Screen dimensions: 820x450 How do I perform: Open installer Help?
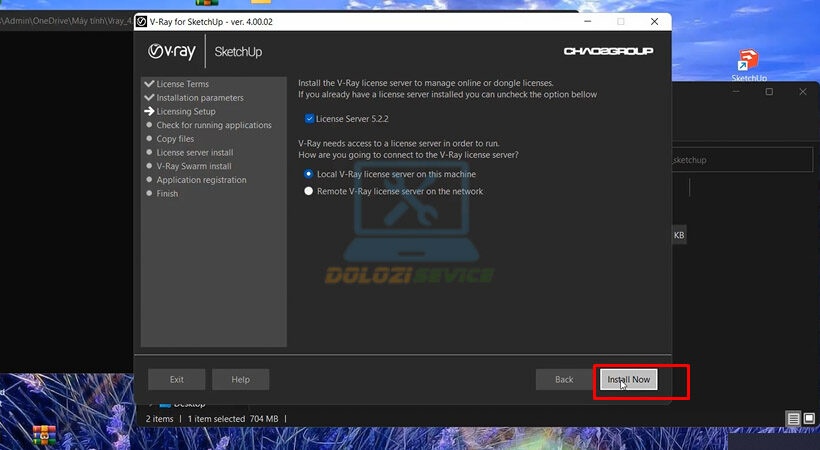tap(240, 380)
